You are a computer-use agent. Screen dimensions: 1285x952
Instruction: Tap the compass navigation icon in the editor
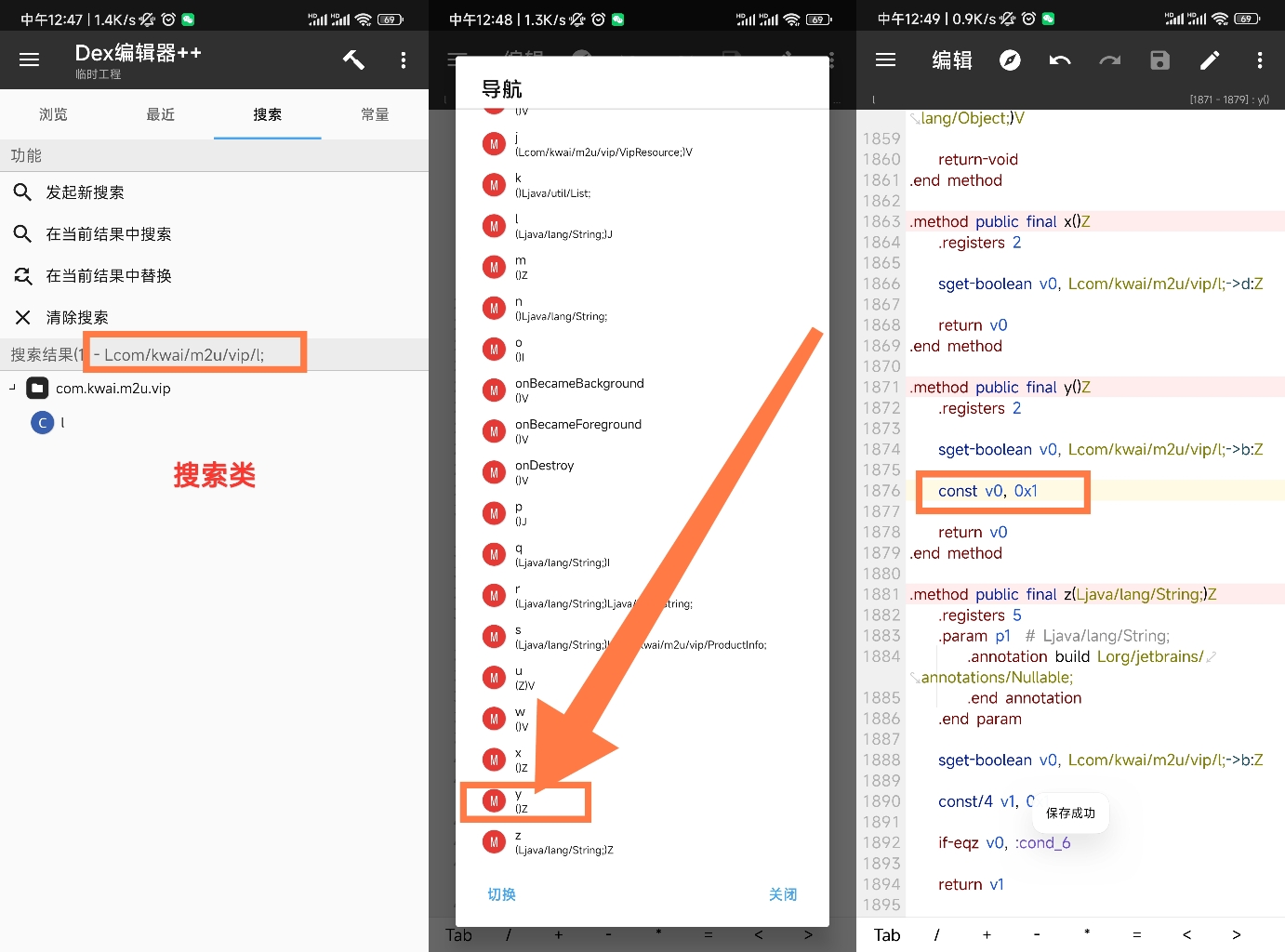tap(1010, 60)
